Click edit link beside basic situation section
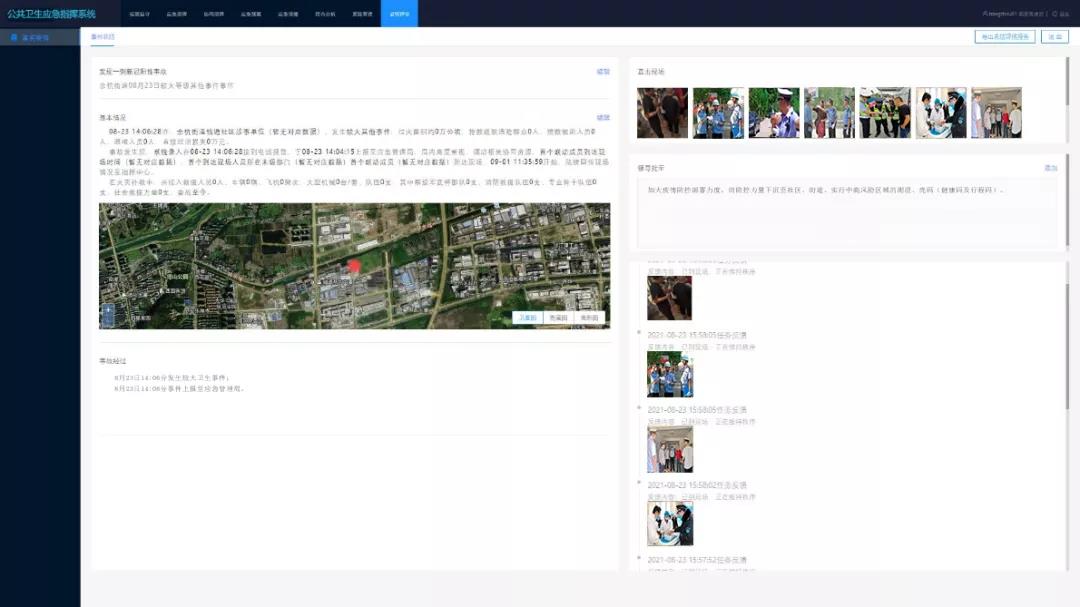Viewport: 1080px width, 607px height. click(x=603, y=118)
